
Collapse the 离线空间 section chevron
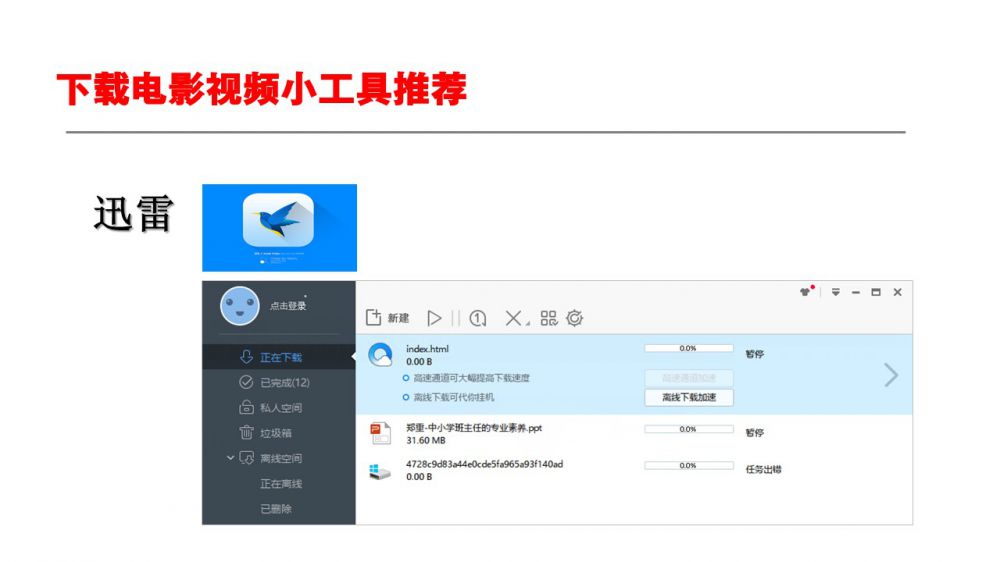tap(231, 458)
